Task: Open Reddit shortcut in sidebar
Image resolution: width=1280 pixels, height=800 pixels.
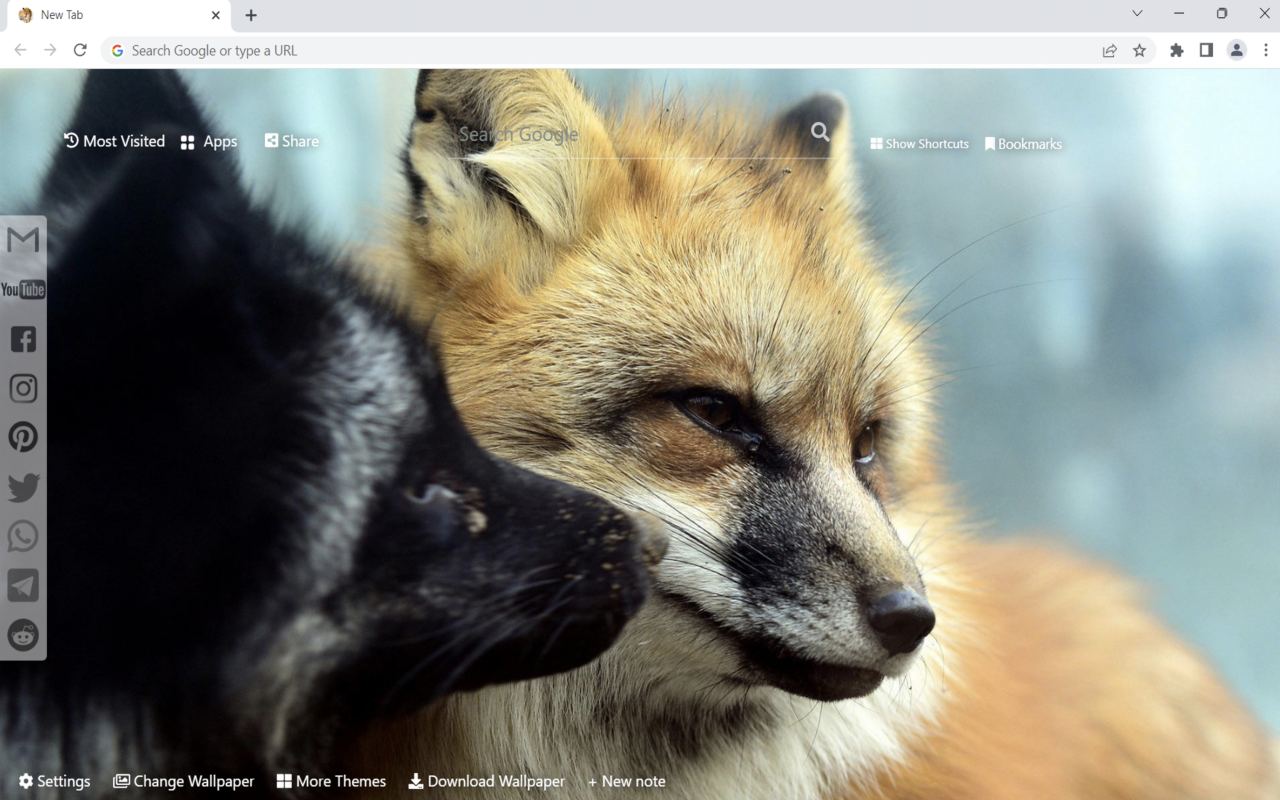Action: click(23, 634)
